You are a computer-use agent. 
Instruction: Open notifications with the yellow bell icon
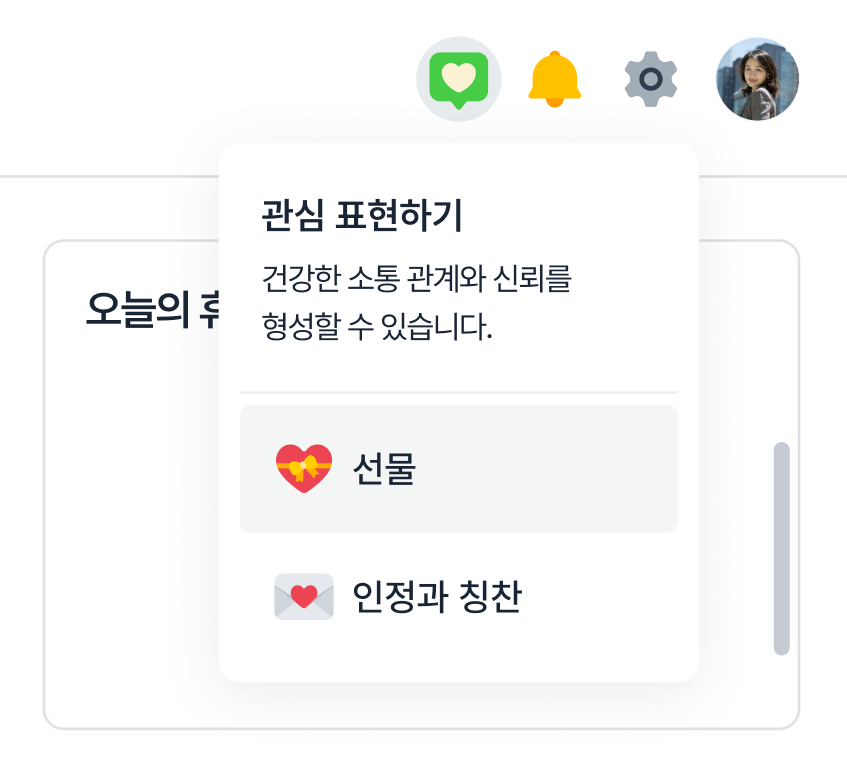(x=554, y=79)
